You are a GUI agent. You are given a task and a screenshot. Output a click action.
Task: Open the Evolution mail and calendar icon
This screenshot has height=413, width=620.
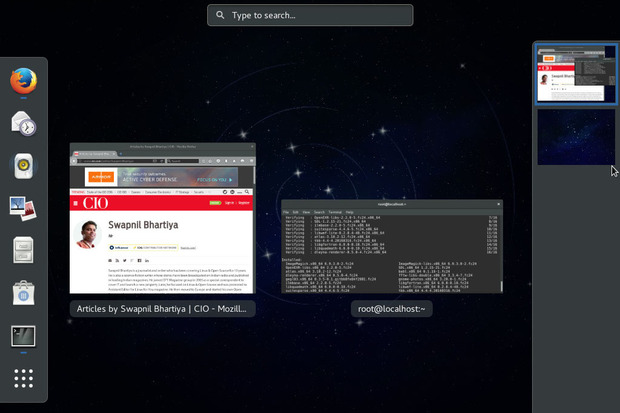[24, 123]
